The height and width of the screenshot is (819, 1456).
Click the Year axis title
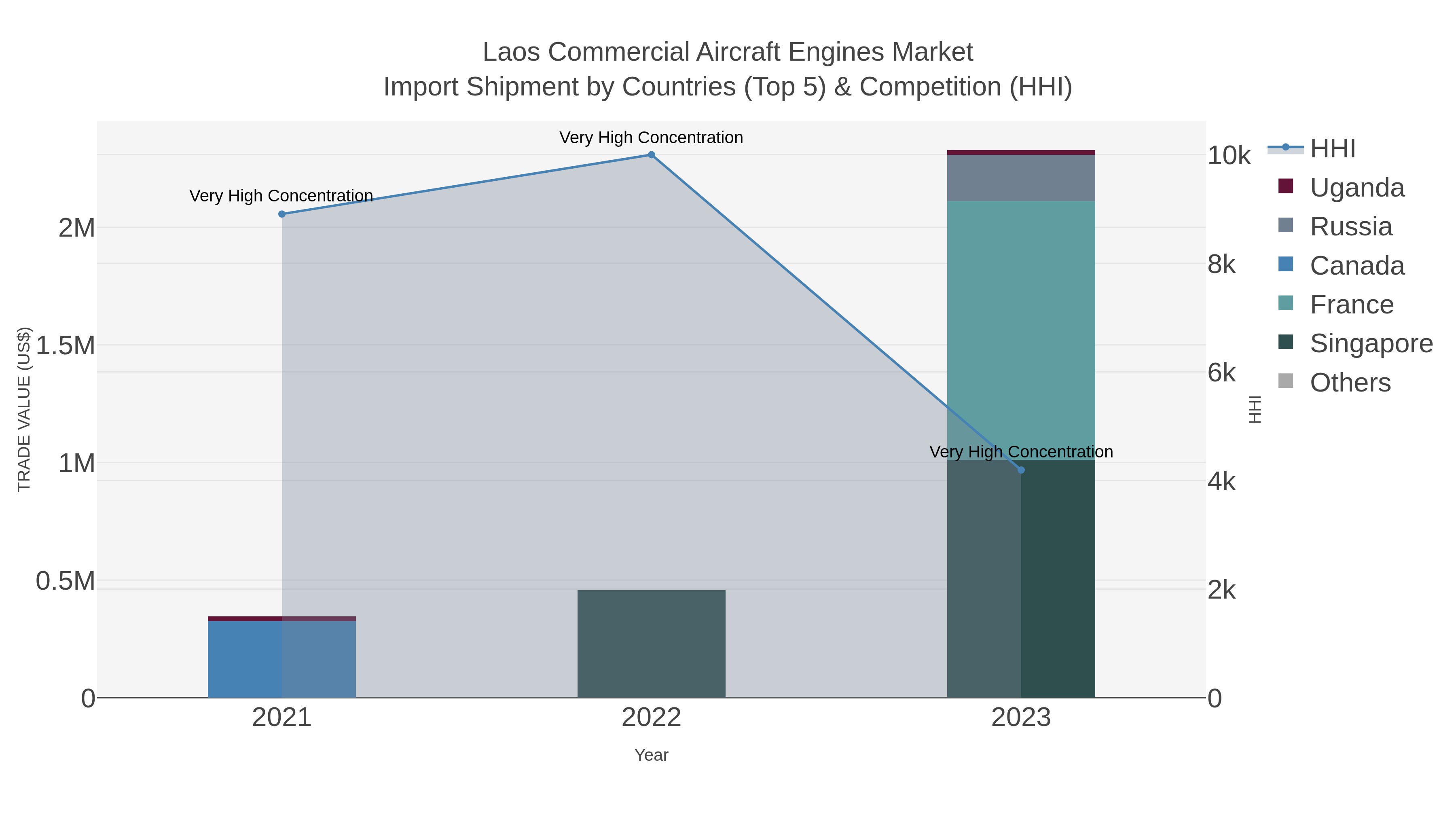(651, 755)
